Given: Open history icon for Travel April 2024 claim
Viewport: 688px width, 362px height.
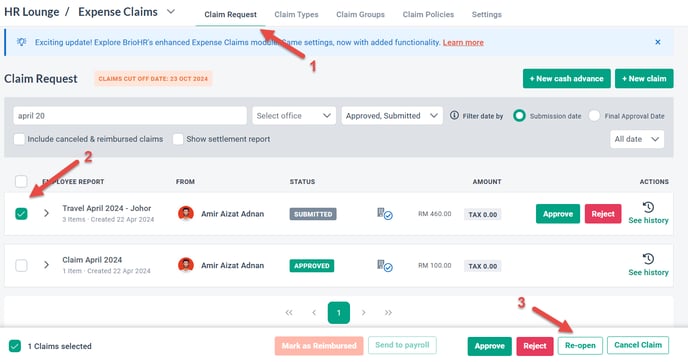Looking at the screenshot, I should click(648, 207).
